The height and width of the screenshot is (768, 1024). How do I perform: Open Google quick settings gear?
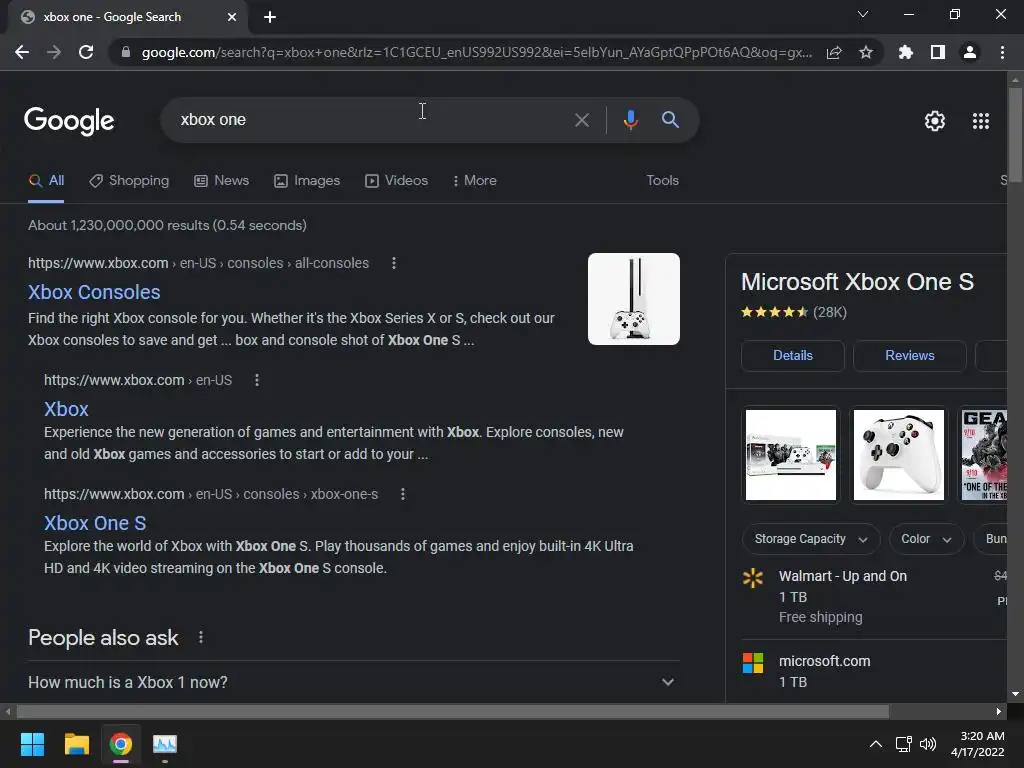point(935,121)
